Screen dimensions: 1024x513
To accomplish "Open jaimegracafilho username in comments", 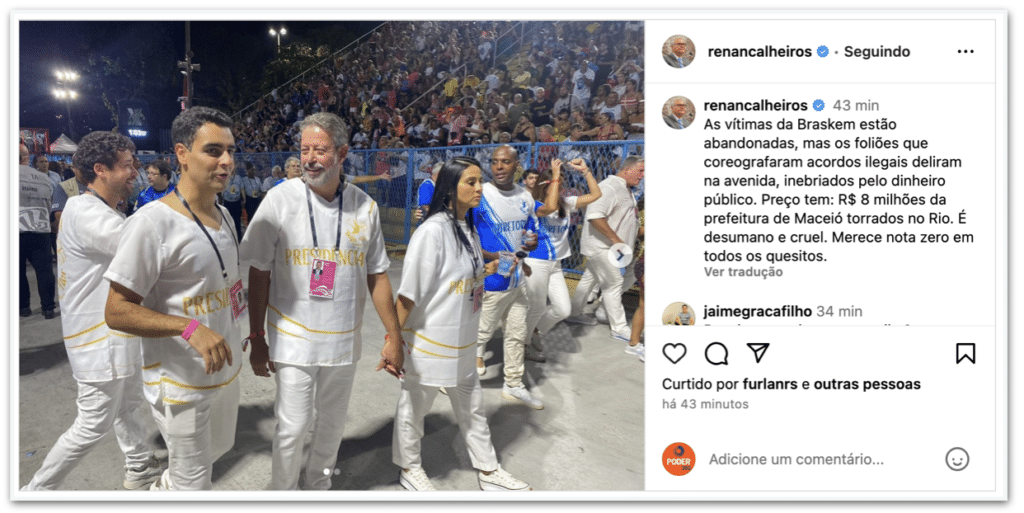I will pyautogui.click(x=758, y=311).
